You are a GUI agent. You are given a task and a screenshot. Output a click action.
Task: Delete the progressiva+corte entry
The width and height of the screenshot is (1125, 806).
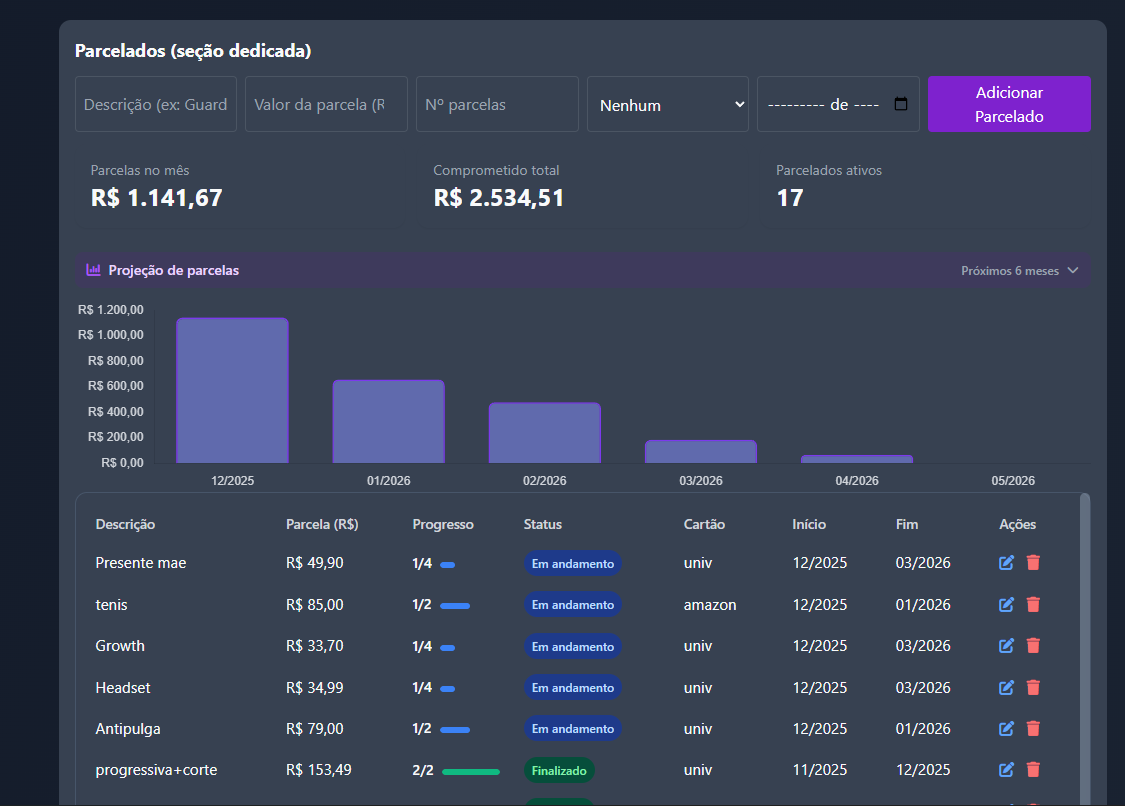point(1033,770)
